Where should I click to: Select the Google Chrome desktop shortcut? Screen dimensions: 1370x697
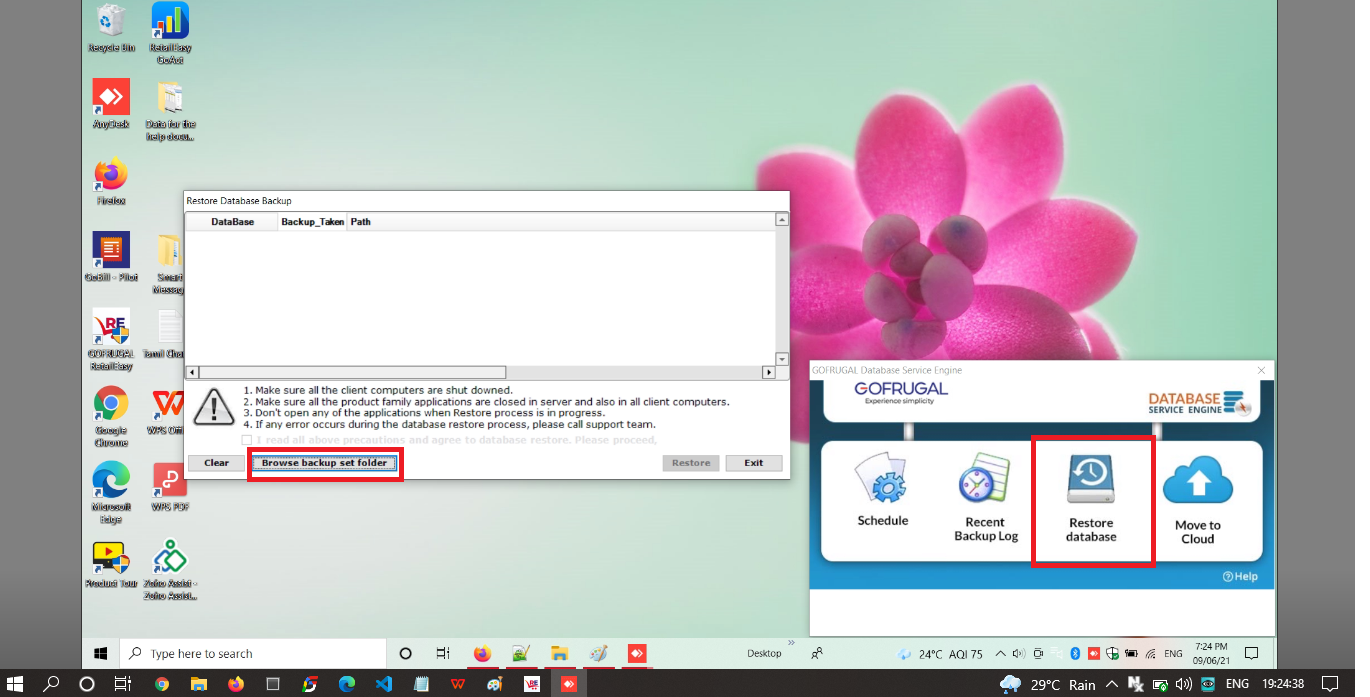coord(111,416)
